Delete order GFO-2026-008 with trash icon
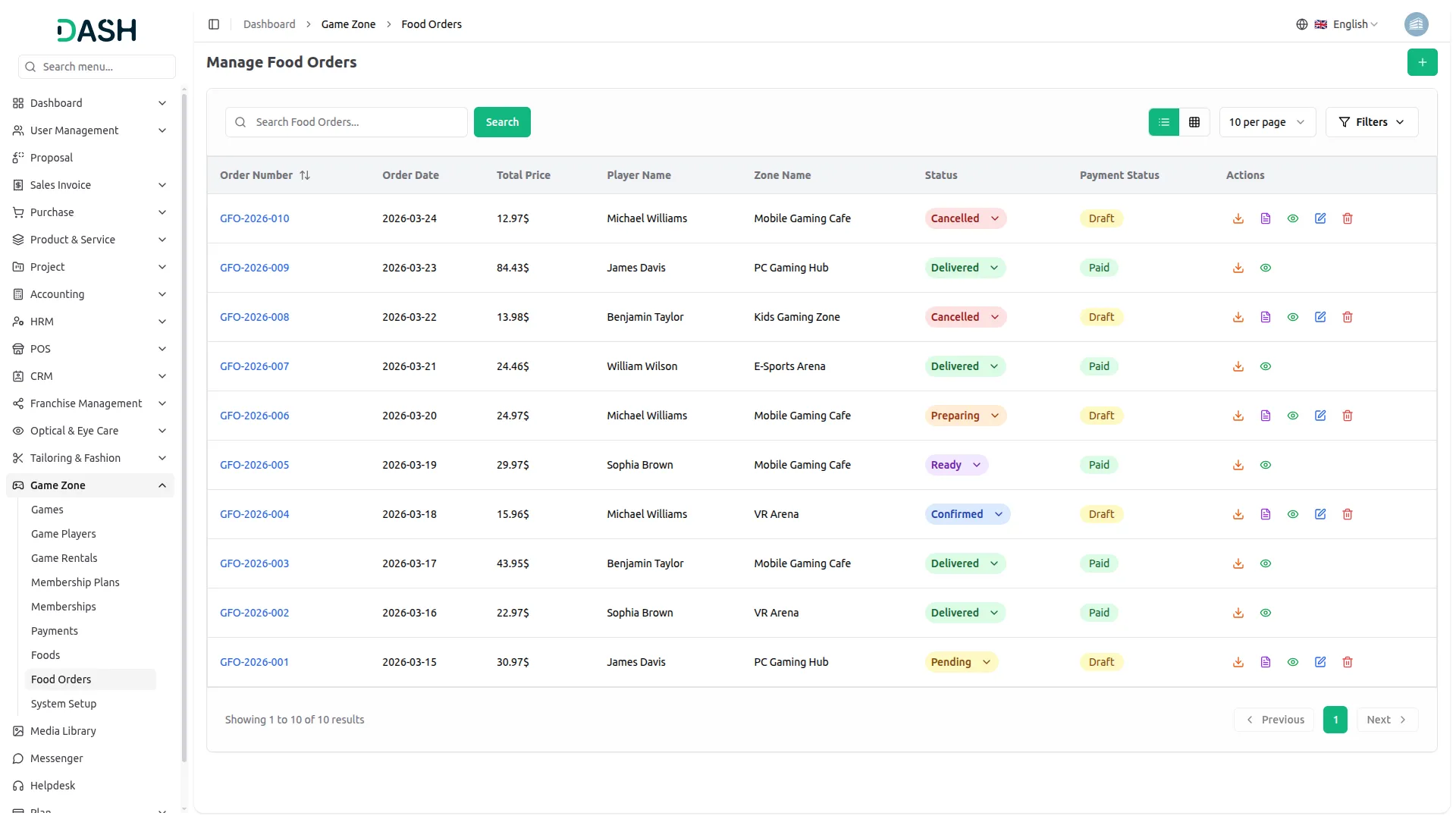Image resolution: width=1456 pixels, height=819 pixels. pos(1348,317)
